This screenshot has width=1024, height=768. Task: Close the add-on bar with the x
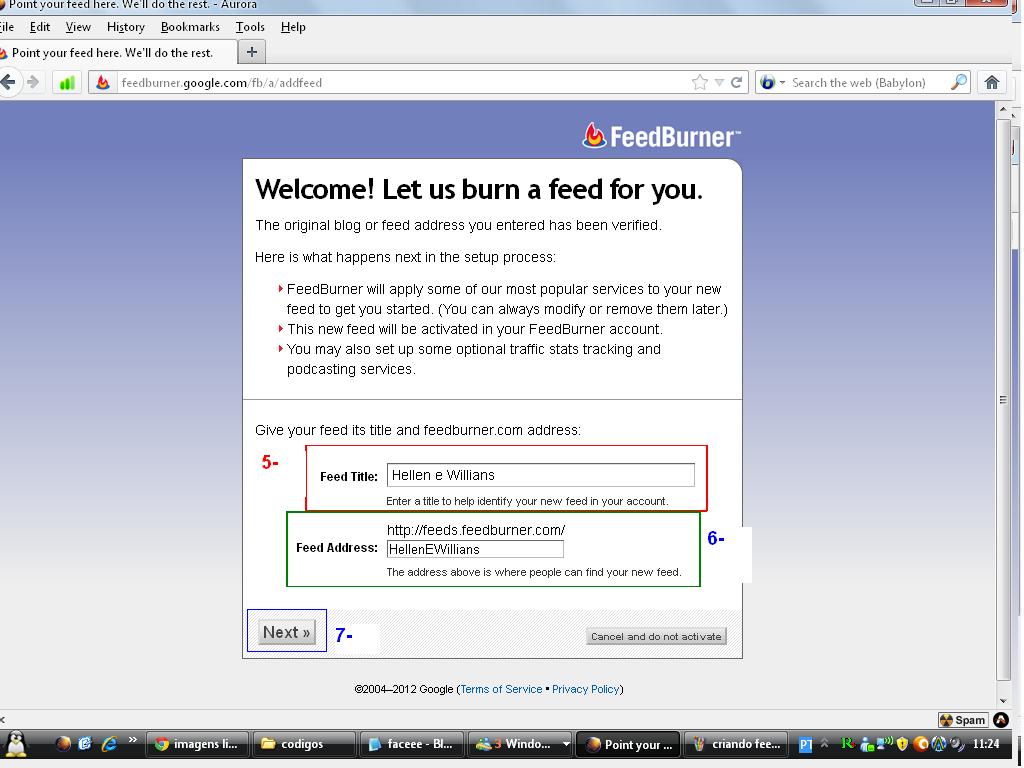click(x=3, y=720)
